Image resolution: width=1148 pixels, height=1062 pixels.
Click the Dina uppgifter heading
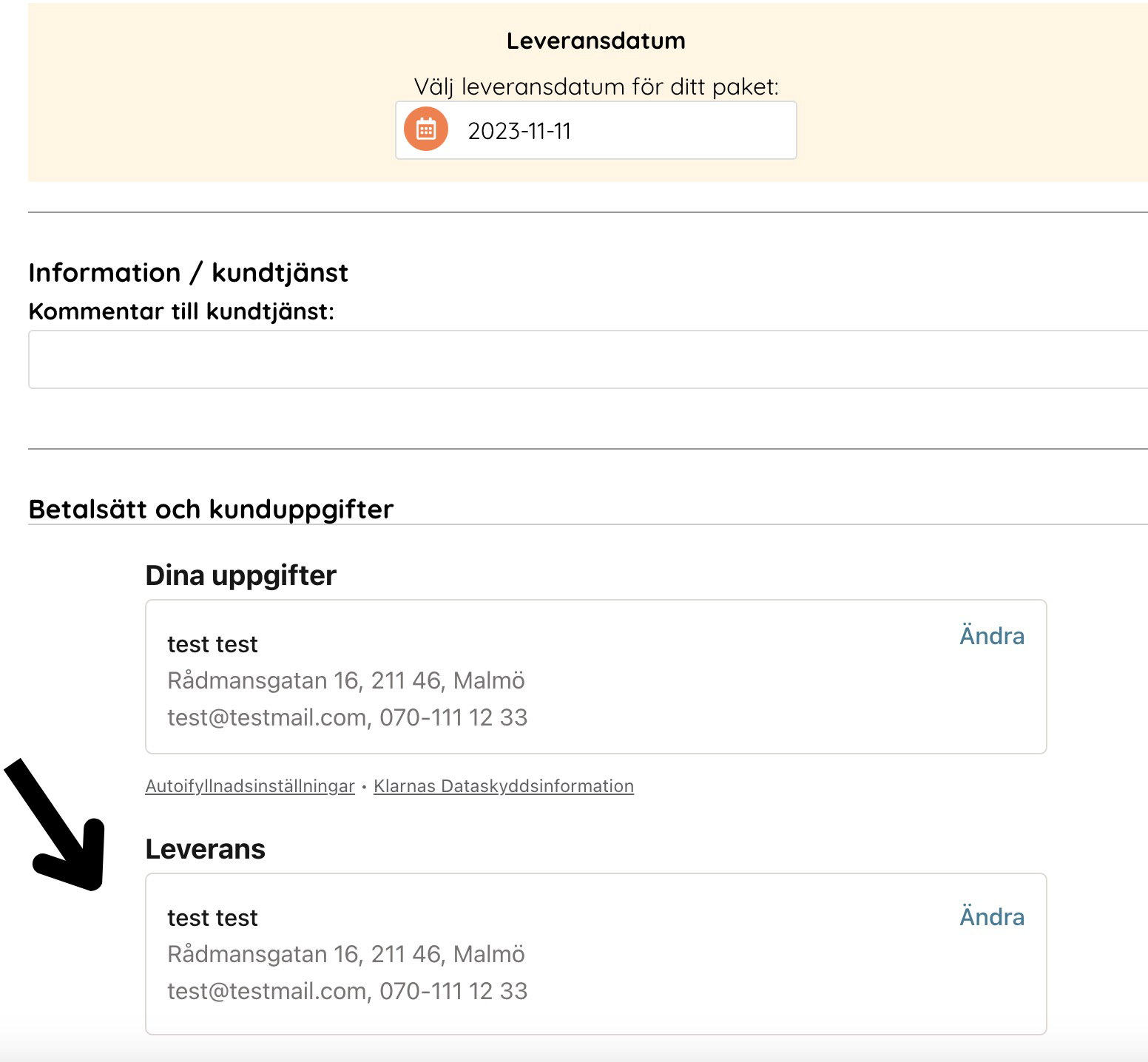click(240, 575)
